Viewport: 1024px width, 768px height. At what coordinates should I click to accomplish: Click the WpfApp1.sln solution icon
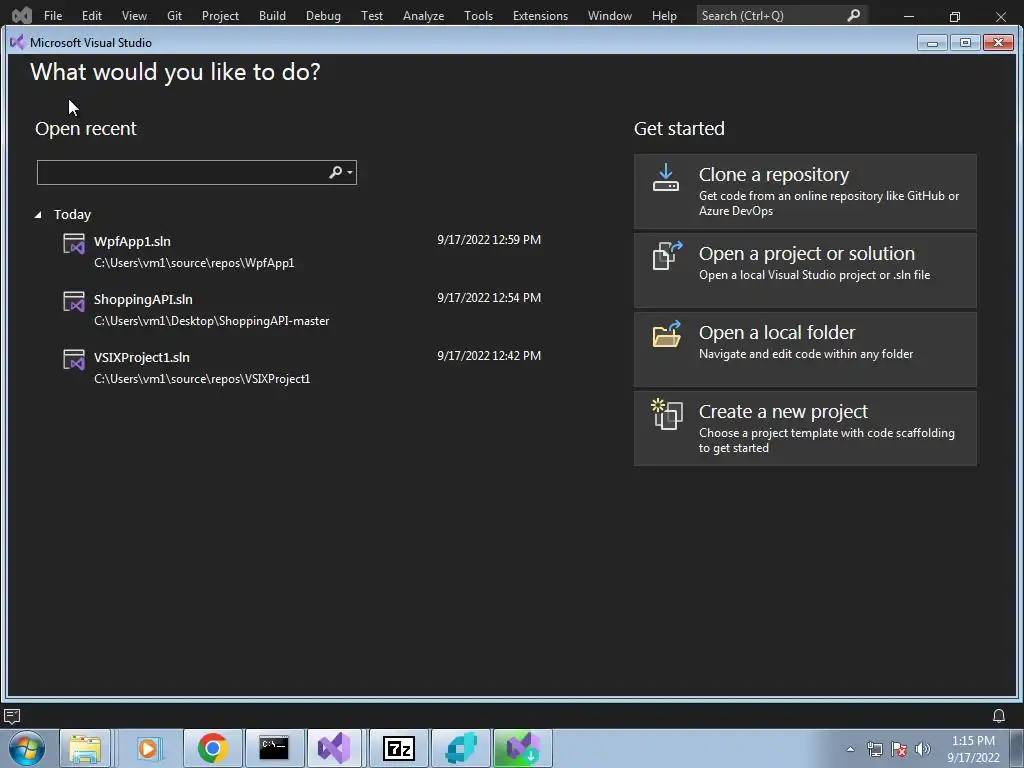click(74, 244)
